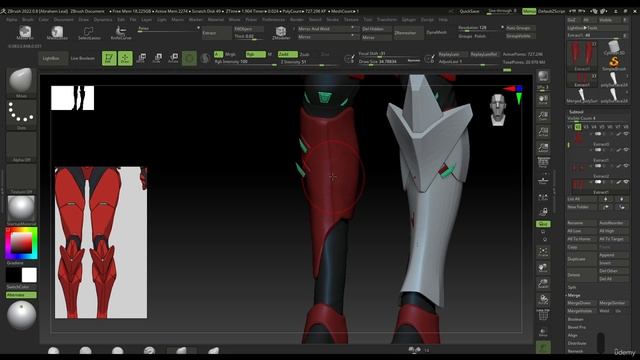Image resolution: width=640 pixels, height=360 pixels.
Task: Click the DynaMesh button
Action: [436, 32]
